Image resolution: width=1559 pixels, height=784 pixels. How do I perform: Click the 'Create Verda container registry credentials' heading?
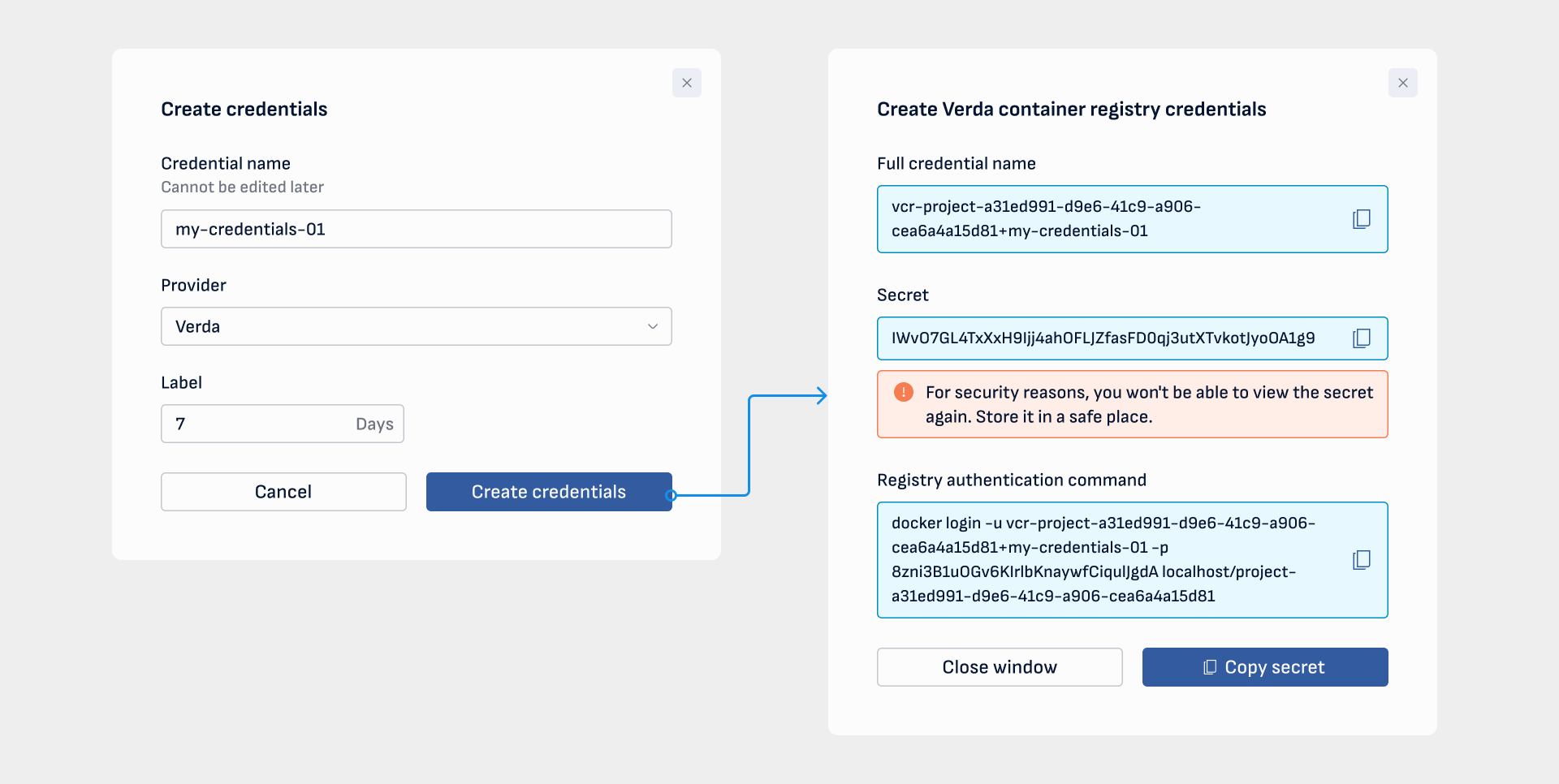(1071, 110)
